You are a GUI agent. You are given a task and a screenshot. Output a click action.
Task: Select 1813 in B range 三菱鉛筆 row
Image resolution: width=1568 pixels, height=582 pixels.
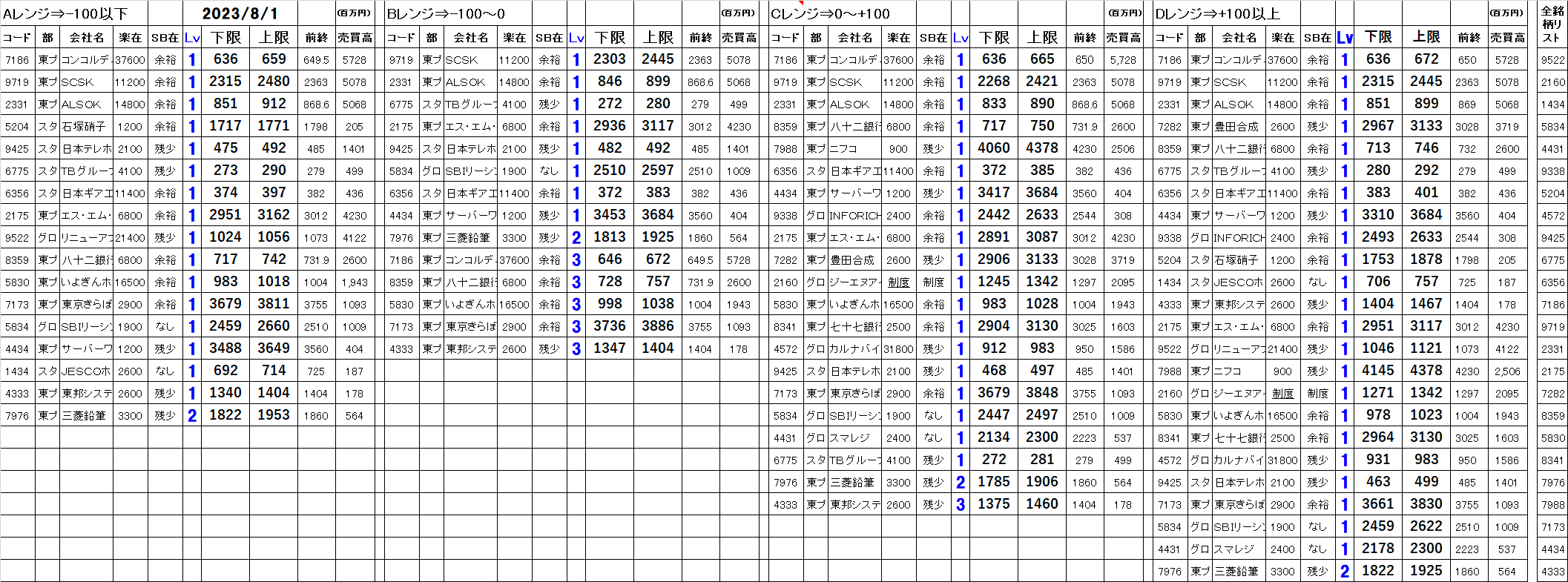(x=610, y=237)
